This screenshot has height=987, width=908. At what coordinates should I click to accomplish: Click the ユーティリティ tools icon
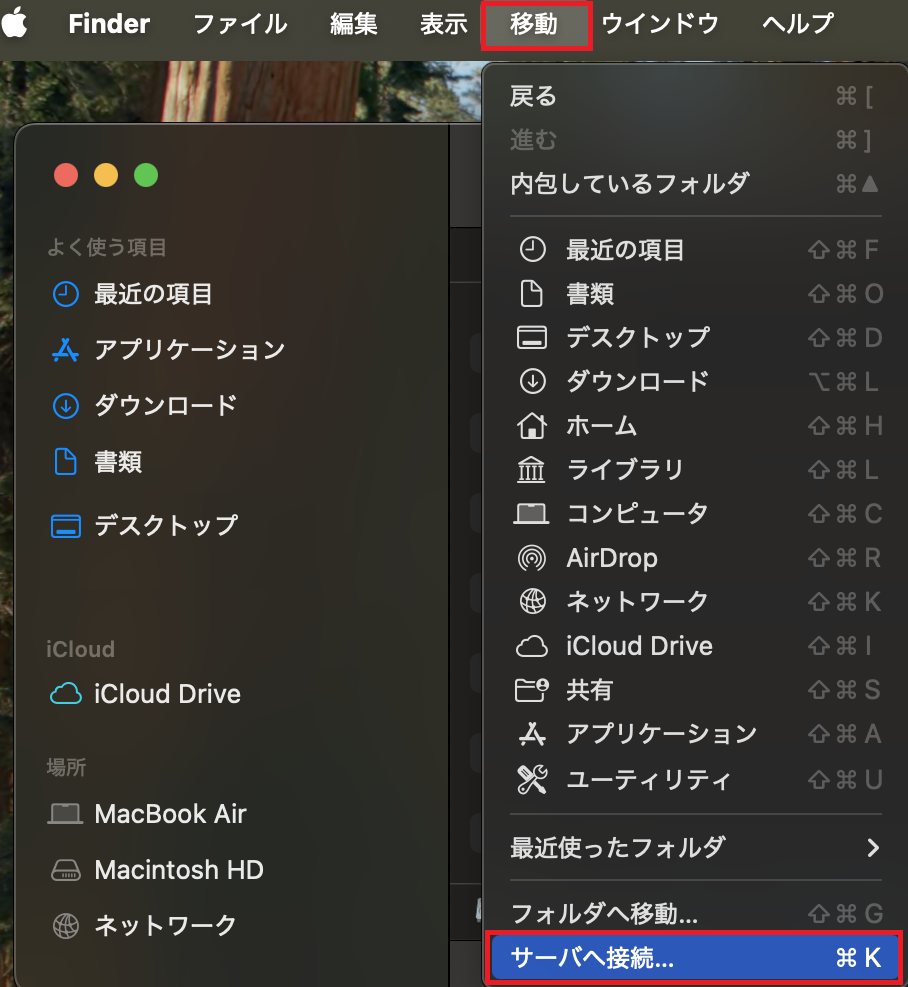click(x=532, y=779)
